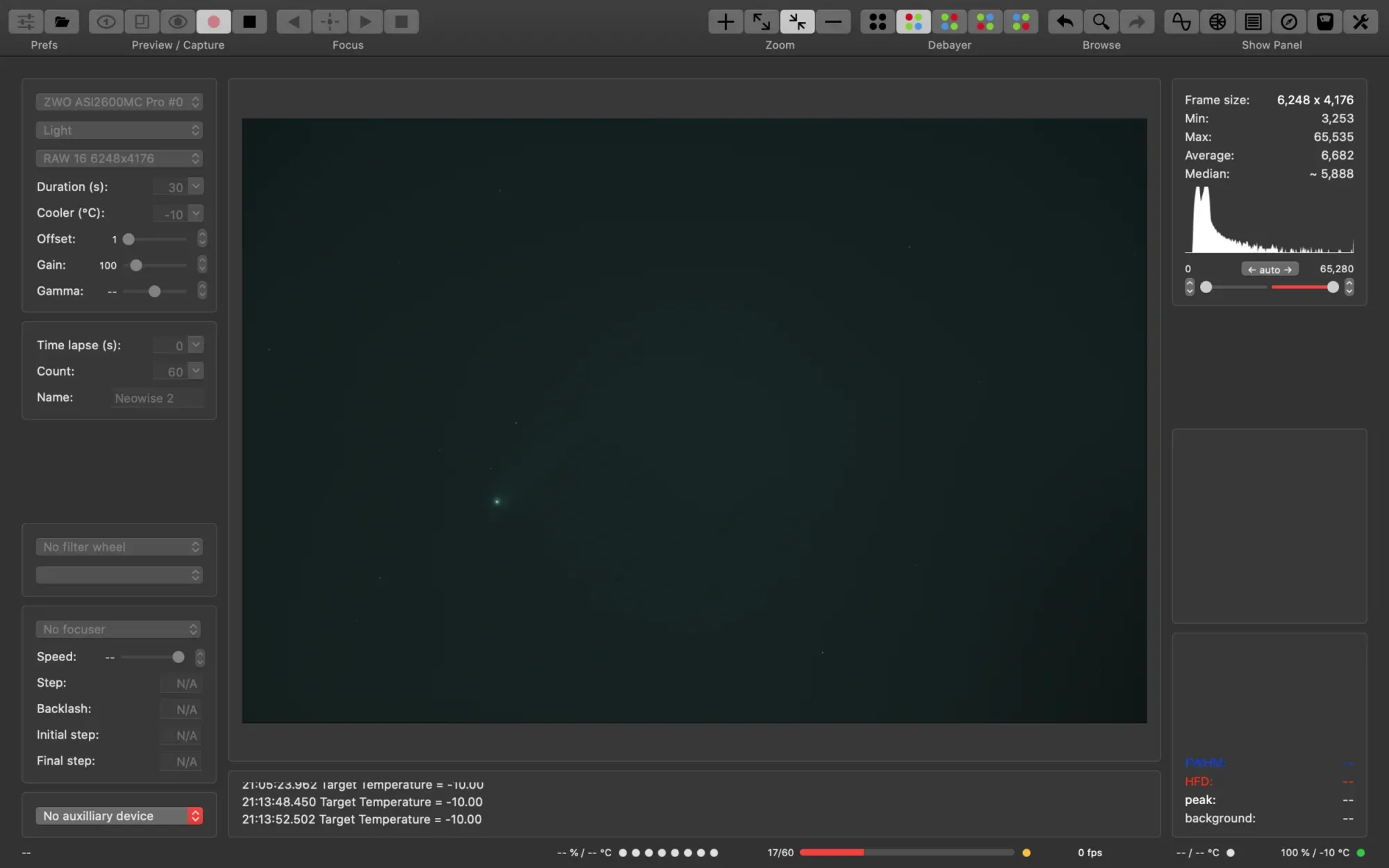Toggle continuous preview with the eye icon
Image resolution: width=1389 pixels, height=868 pixels.
[x=177, y=22]
